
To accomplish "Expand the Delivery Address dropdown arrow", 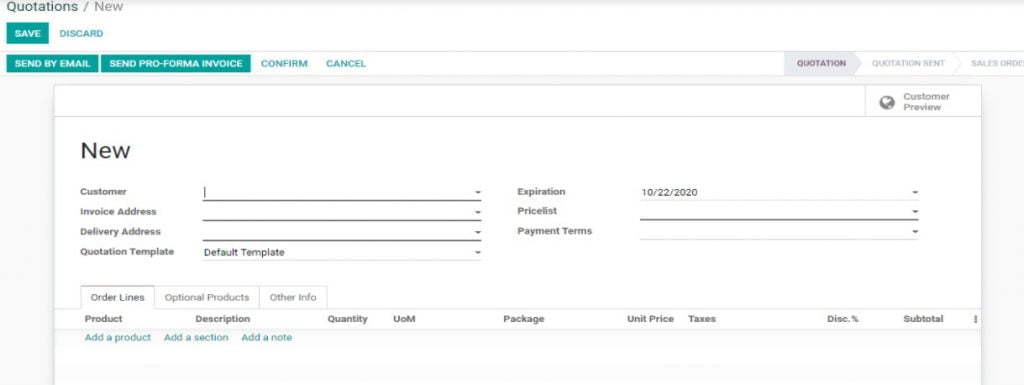I will [477, 232].
